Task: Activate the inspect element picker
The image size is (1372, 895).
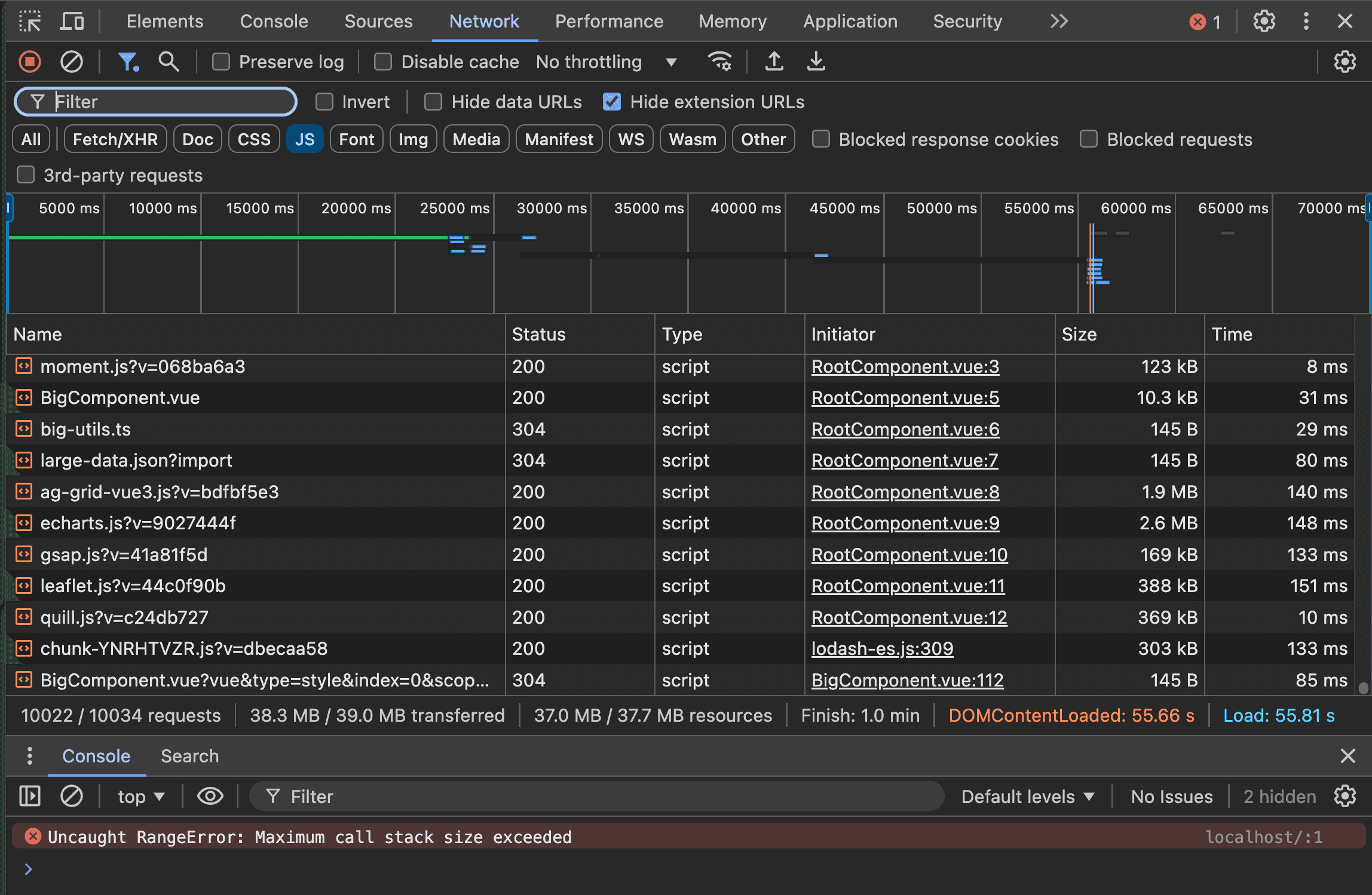Action: click(x=30, y=22)
